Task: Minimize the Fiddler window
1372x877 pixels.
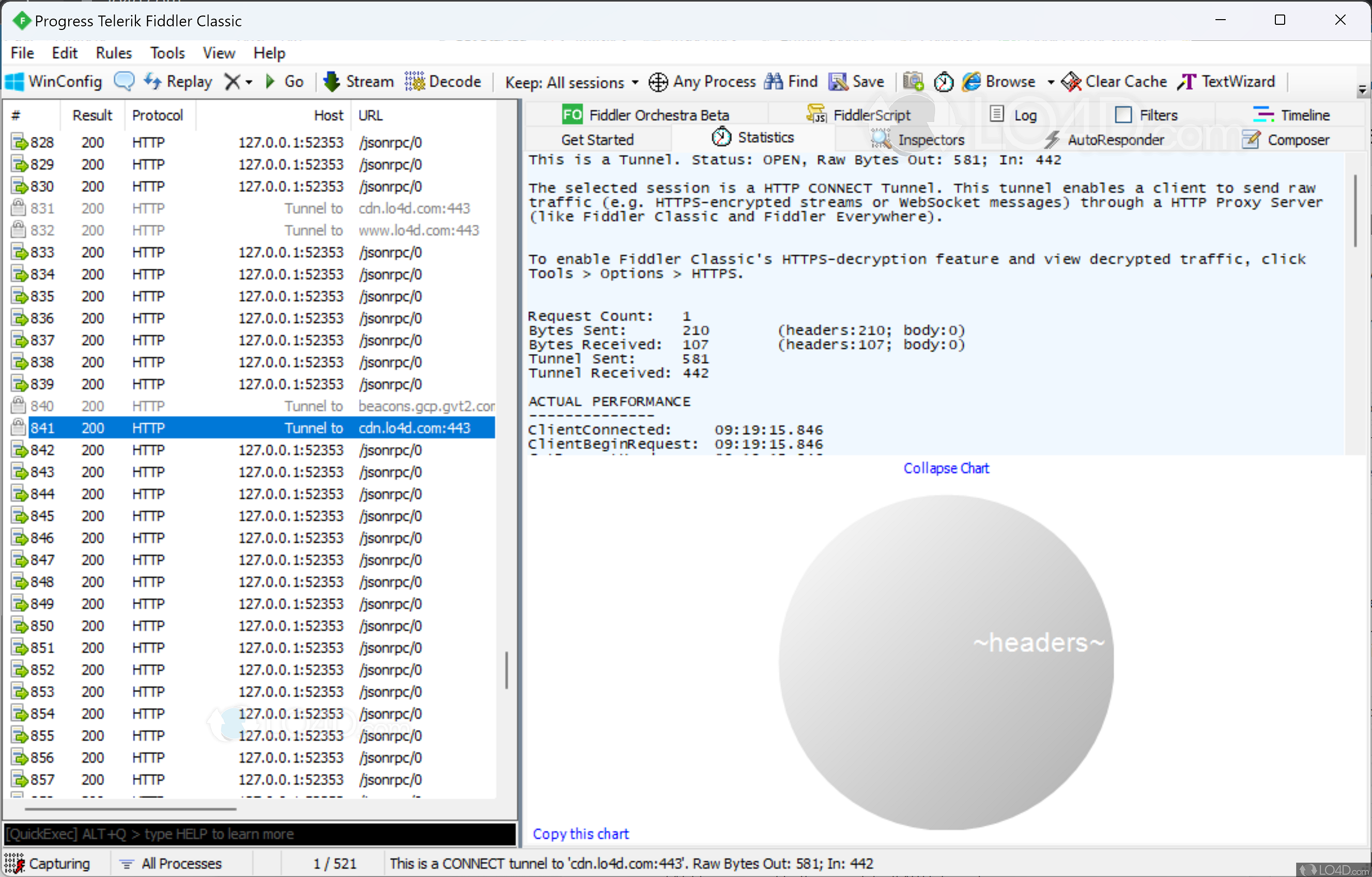Action: (x=1221, y=20)
